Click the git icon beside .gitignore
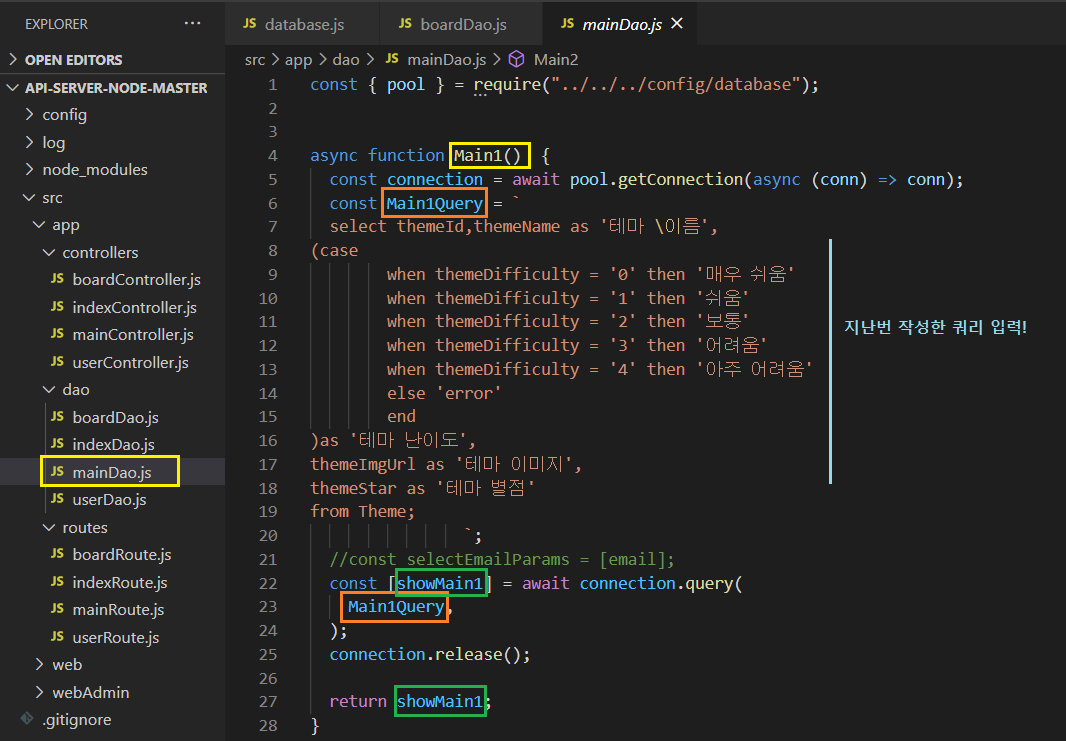 27,719
